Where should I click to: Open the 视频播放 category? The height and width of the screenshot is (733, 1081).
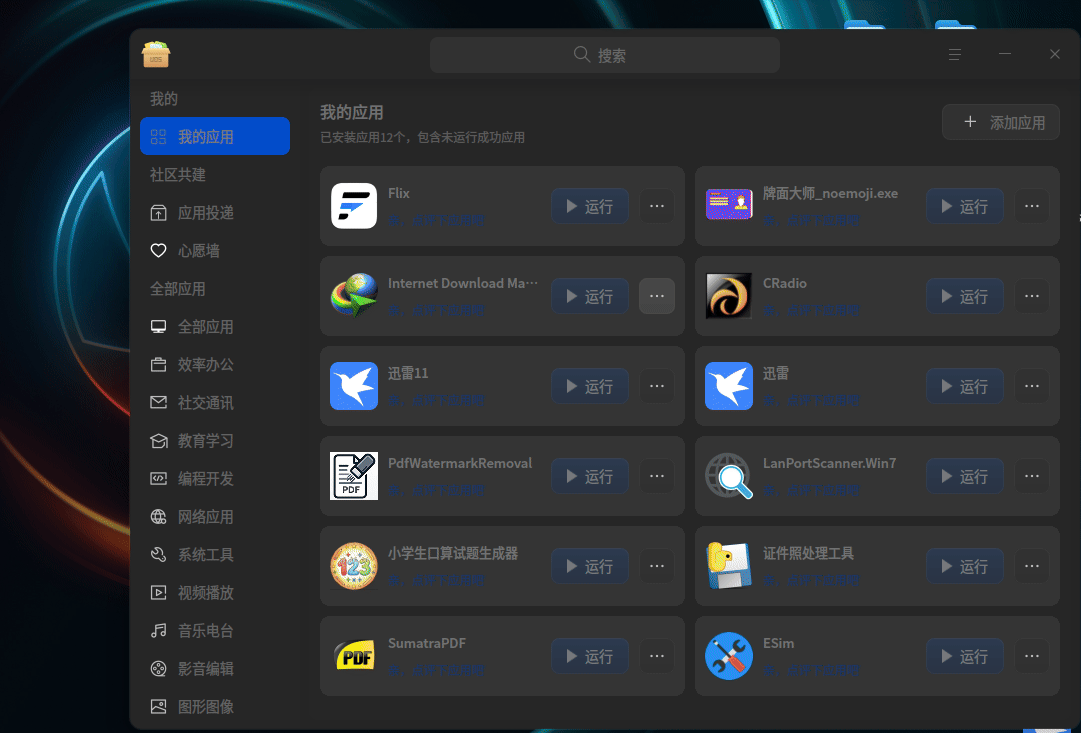coord(215,592)
